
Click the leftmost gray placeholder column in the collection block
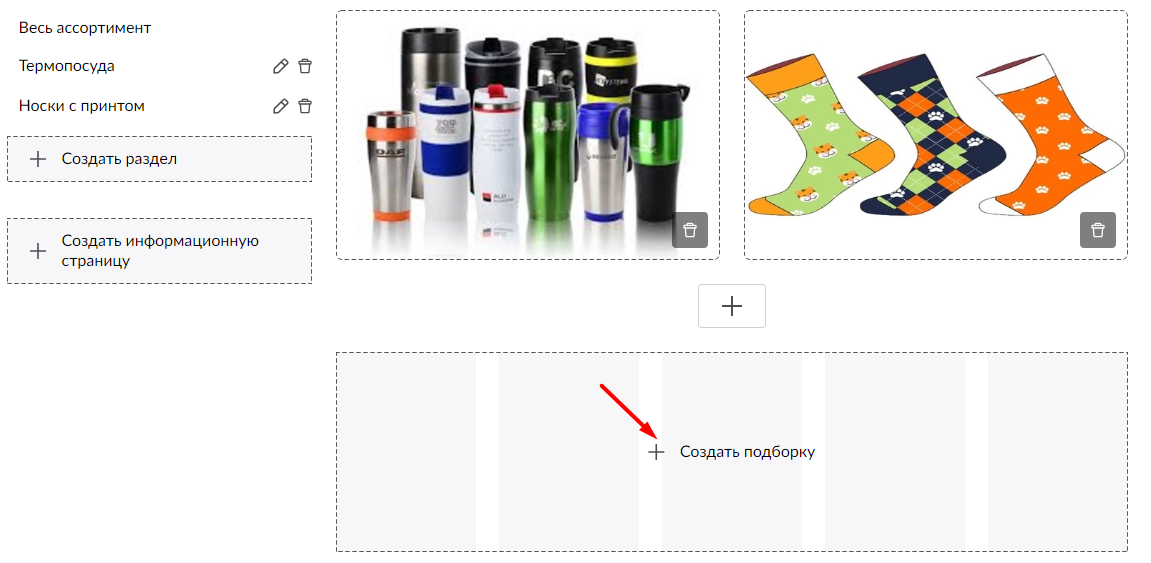coord(407,452)
